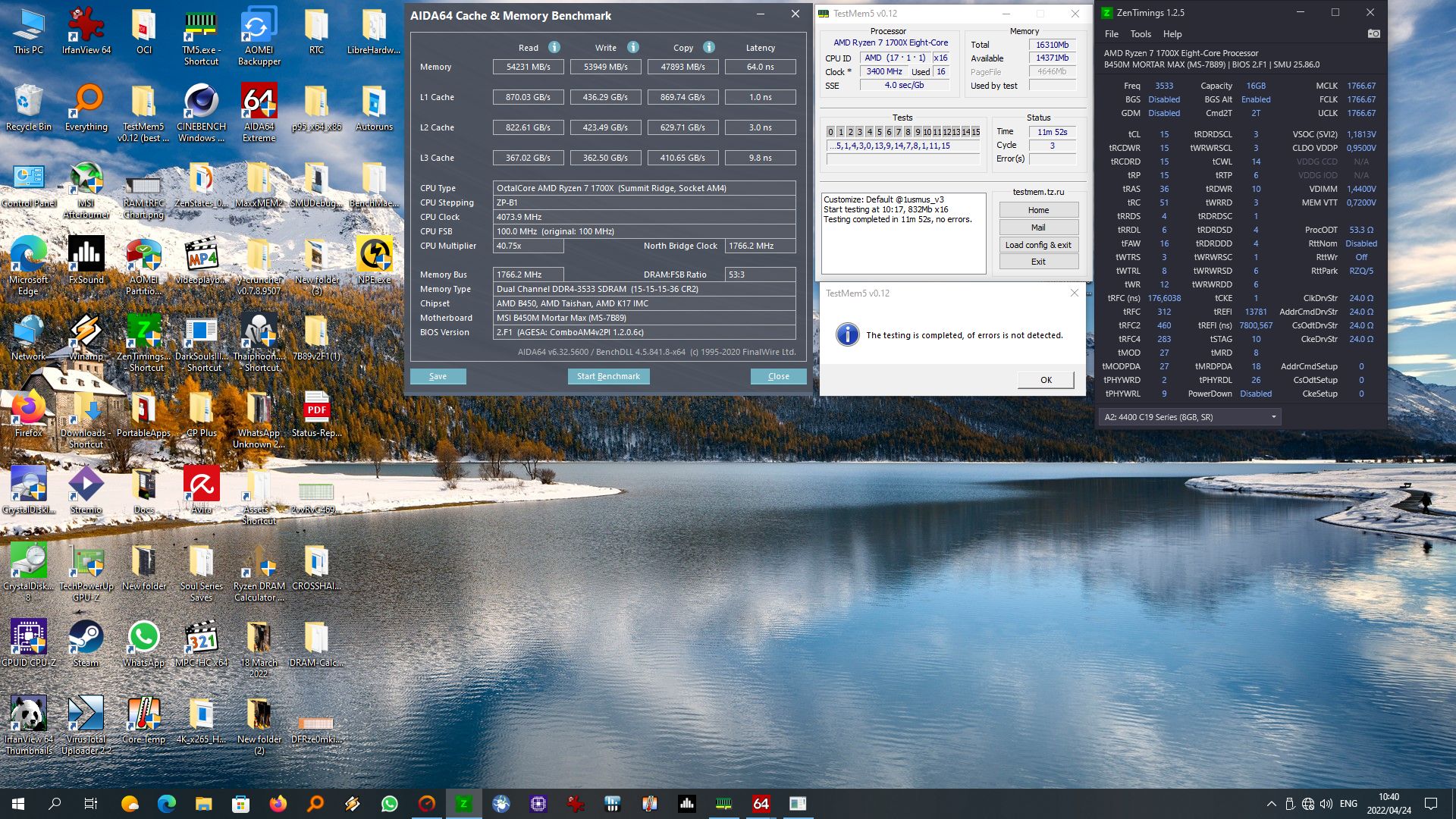Click Exit button in TestMem5
This screenshot has width=1456, height=819.
pyautogui.click(x=1038, y=262)
